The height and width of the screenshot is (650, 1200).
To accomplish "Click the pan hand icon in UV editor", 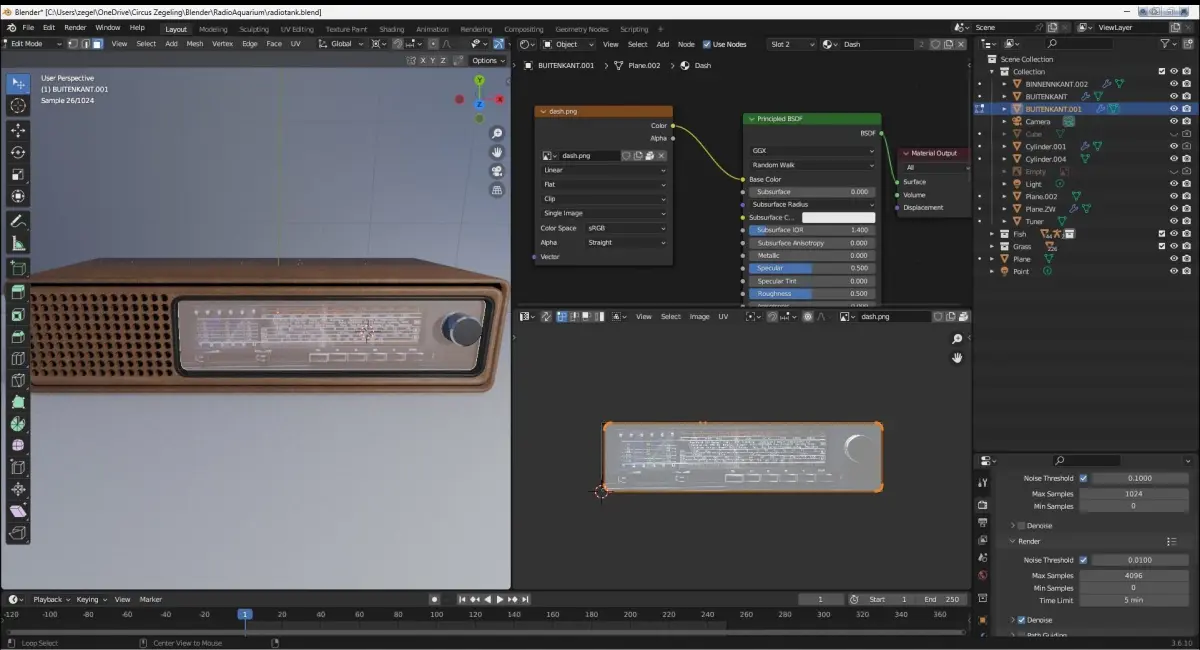I will tap(957, 358).
